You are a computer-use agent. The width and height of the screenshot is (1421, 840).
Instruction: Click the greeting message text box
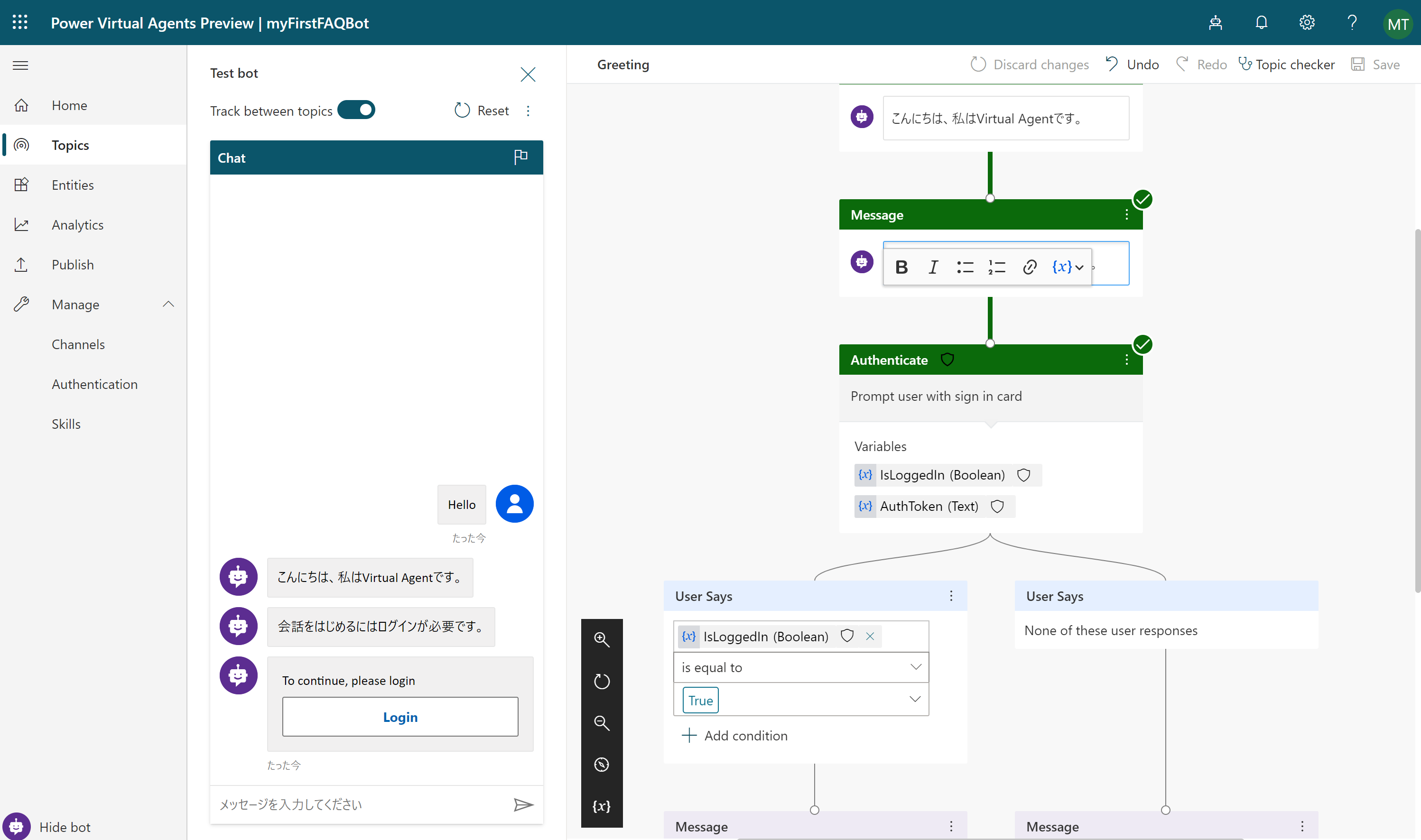(x=1005, y=118)
